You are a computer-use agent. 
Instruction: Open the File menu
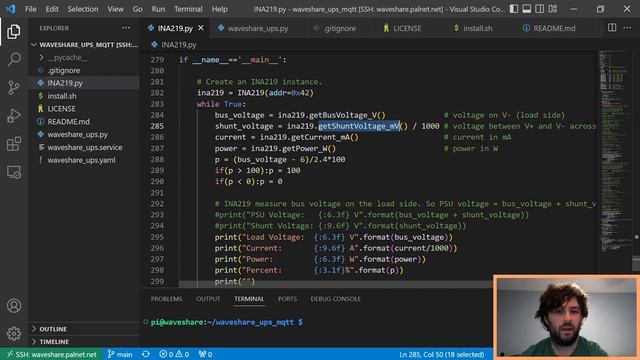pyautogui.click(x=31, y=9)
